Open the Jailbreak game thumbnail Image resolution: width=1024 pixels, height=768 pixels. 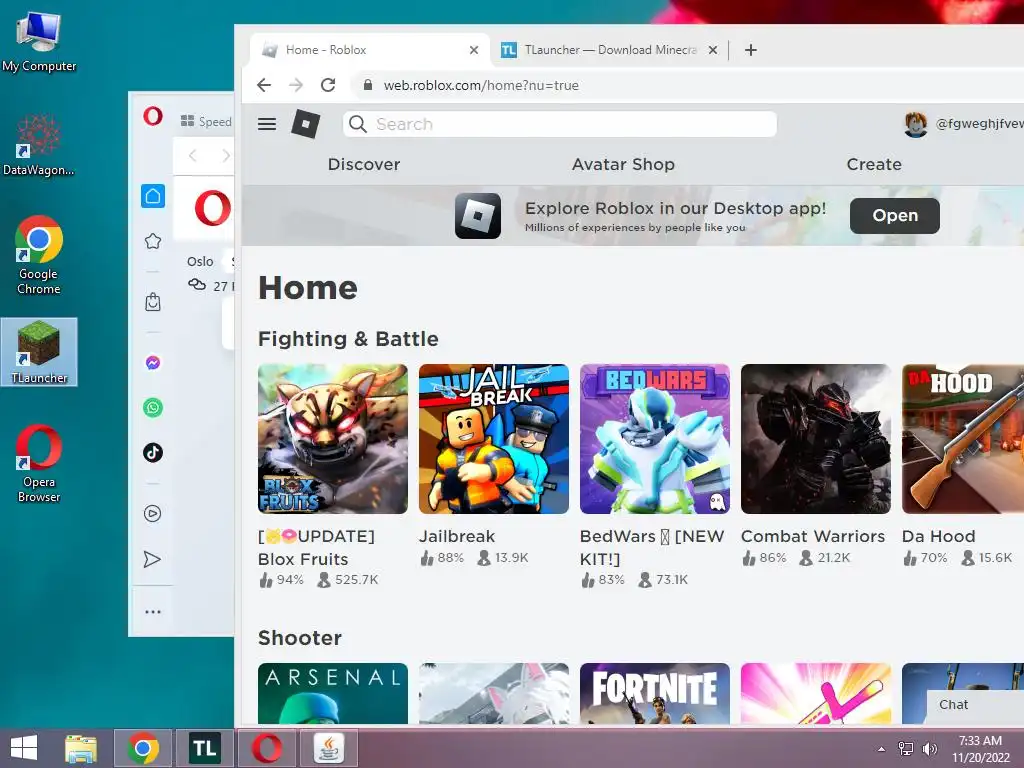click(x=494, y=439)
